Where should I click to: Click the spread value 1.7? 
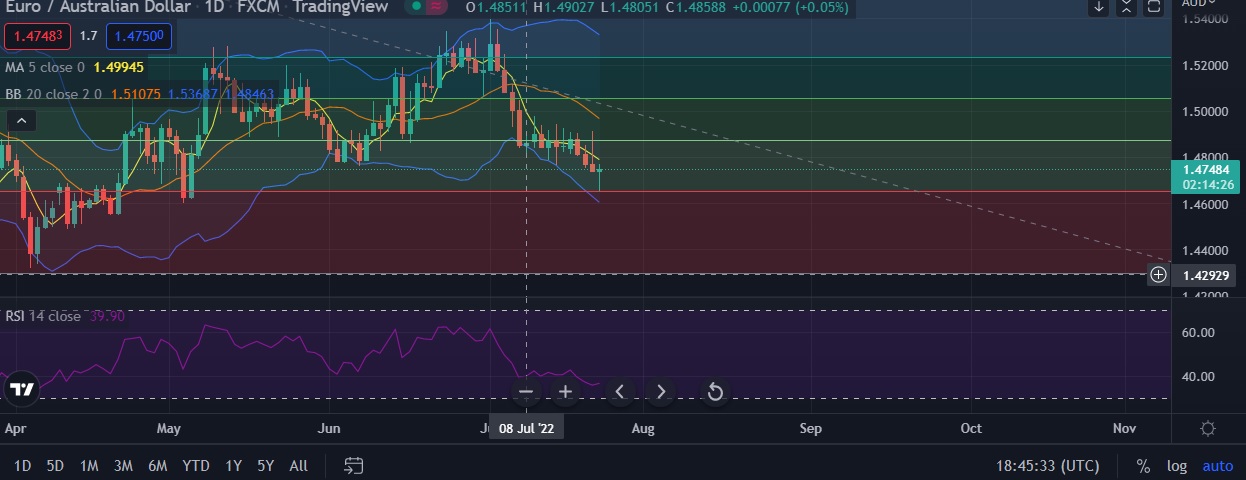[89, 38]
